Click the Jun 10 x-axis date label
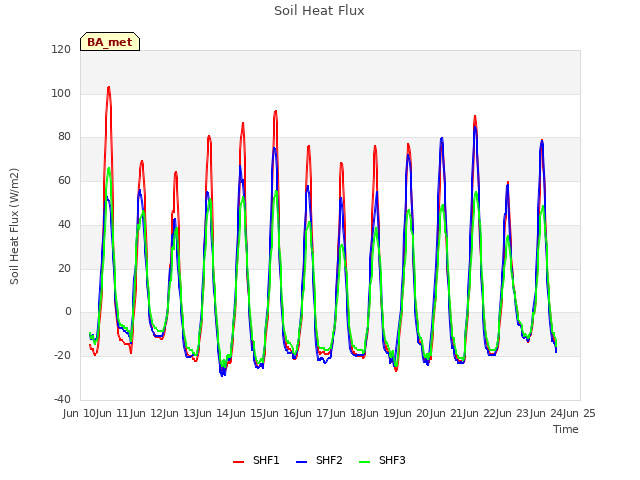The image size is (640, 480). pos(81,413)
